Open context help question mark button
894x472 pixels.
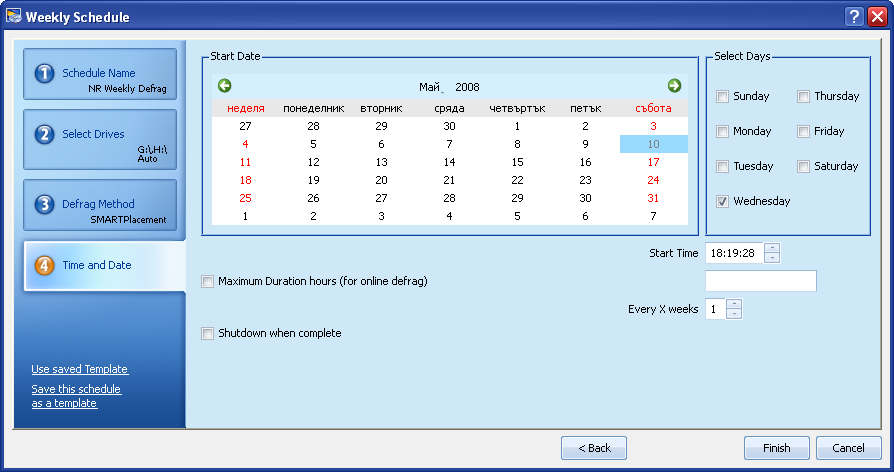[x=854, y=17]
